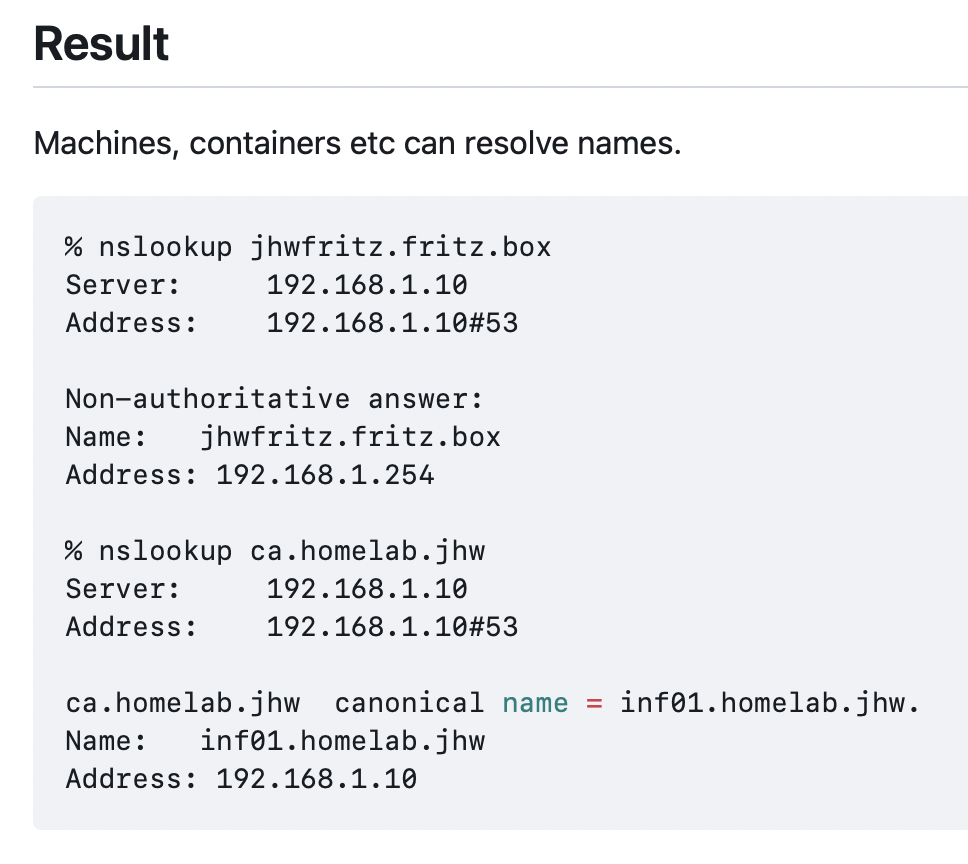
Task: Click the word "canonical" in the code
Action: point(409,703)
